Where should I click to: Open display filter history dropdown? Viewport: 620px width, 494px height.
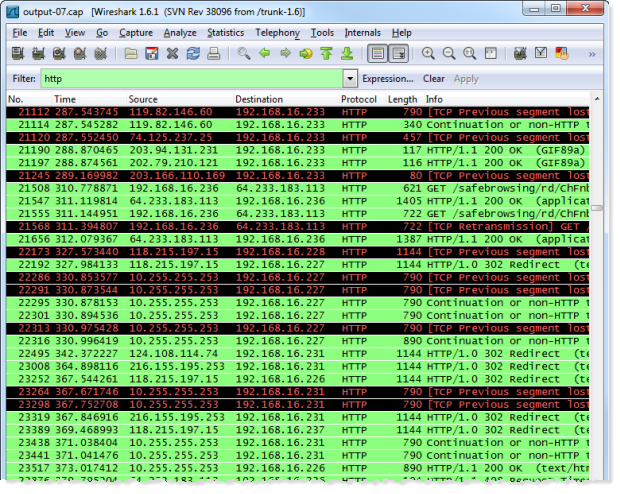coord(350,79)
